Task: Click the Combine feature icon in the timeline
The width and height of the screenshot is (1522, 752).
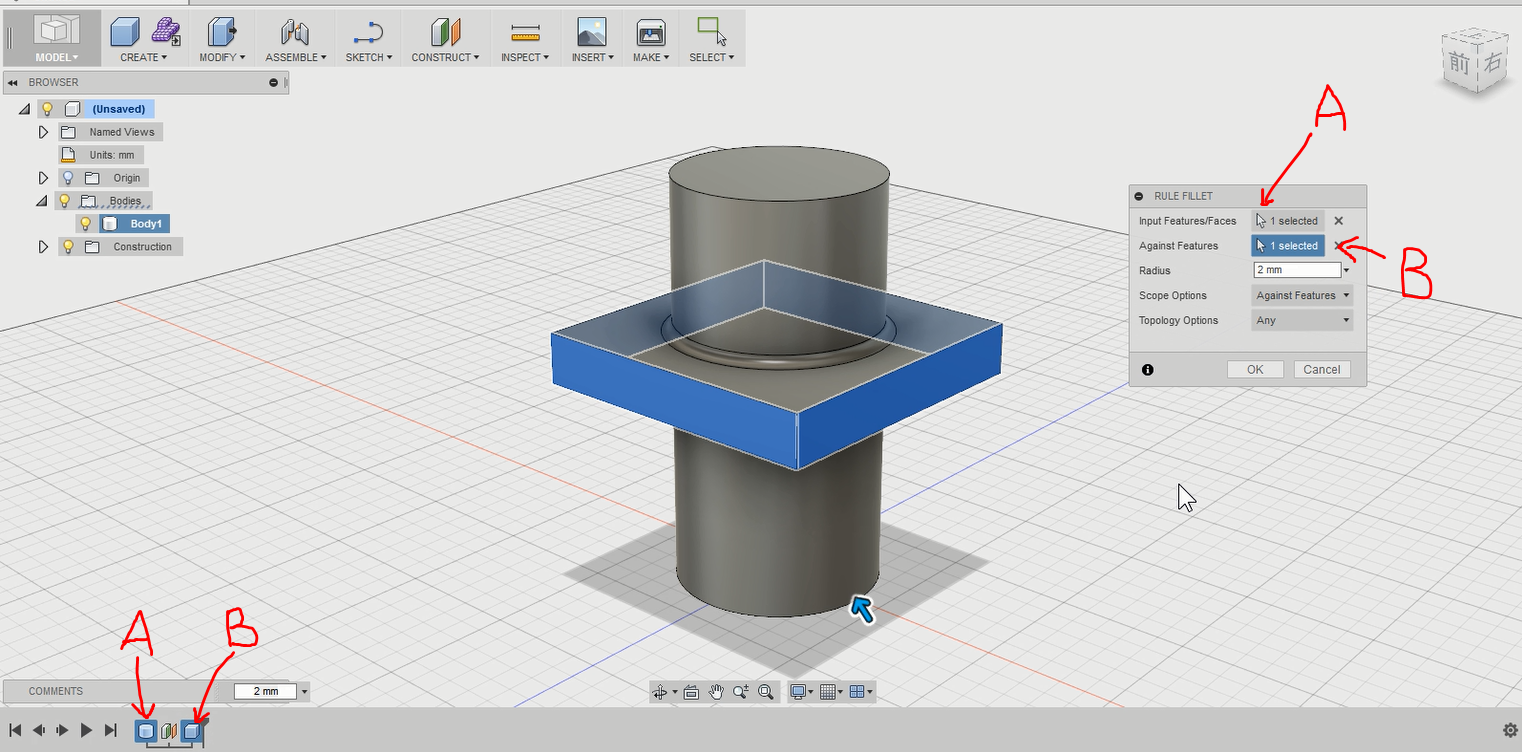Action: (x=168, y=730)
